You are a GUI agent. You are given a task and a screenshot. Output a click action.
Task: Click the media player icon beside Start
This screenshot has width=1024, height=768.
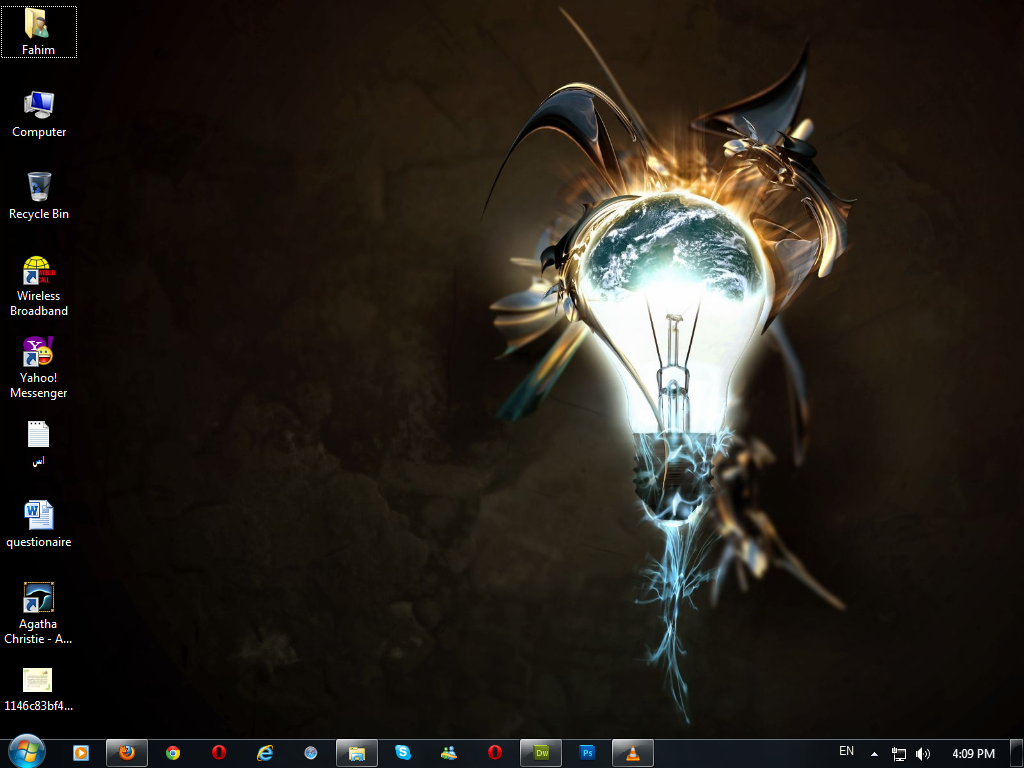(x=81, y=753)
